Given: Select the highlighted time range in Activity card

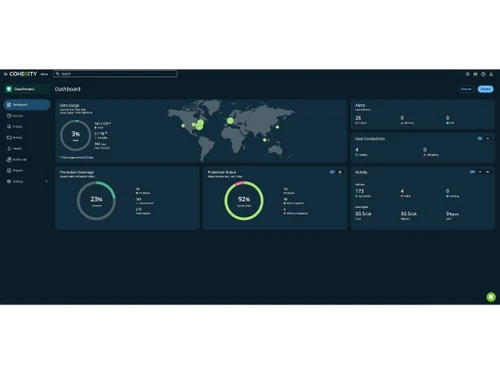Looking at the screenshot, I should [x=472, y=172].
